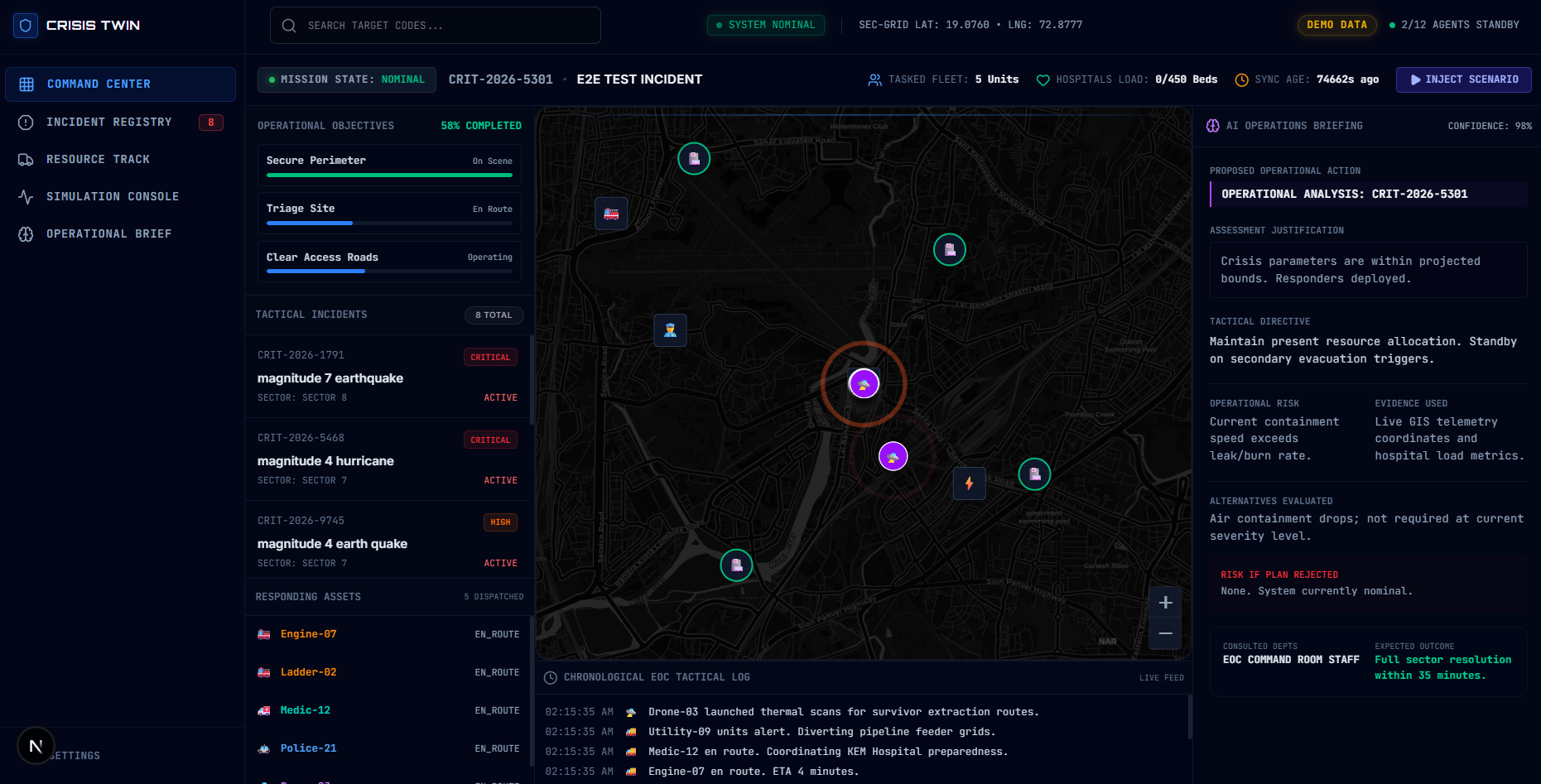This screenshot has width=1541, height=784.
Task: Select the magnitude 7 earthquake incident
Action: (x=388, y=377)
